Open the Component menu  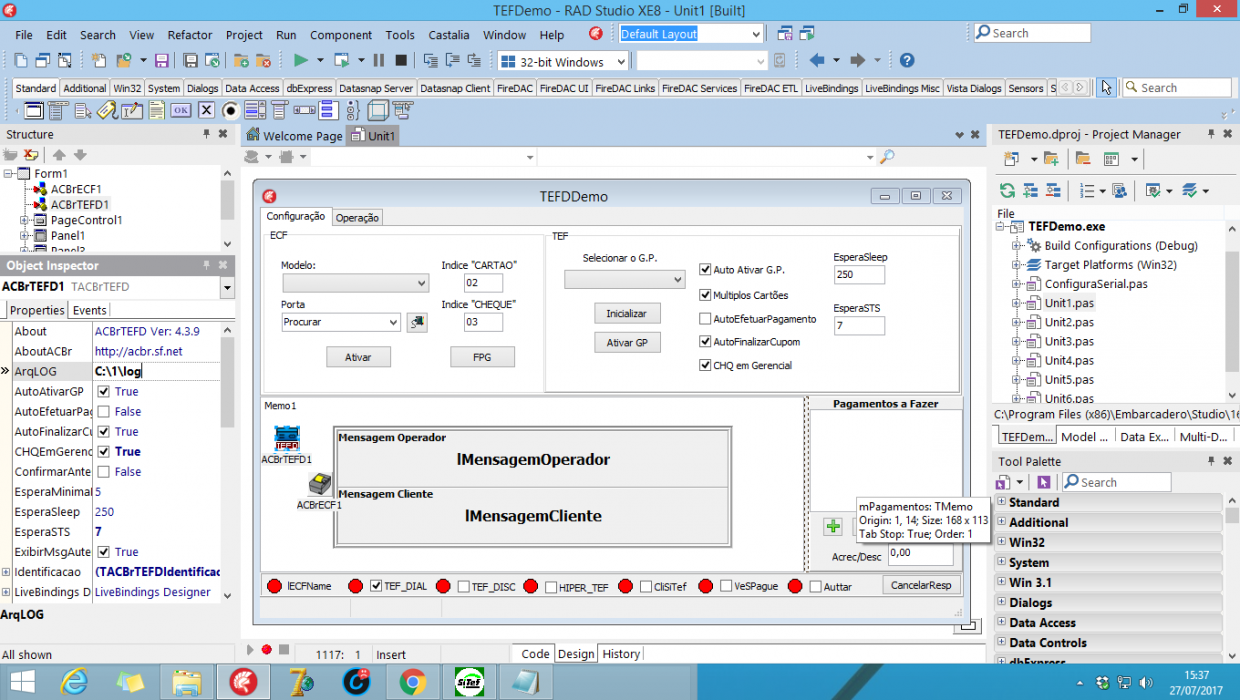(x=341, y=34)
